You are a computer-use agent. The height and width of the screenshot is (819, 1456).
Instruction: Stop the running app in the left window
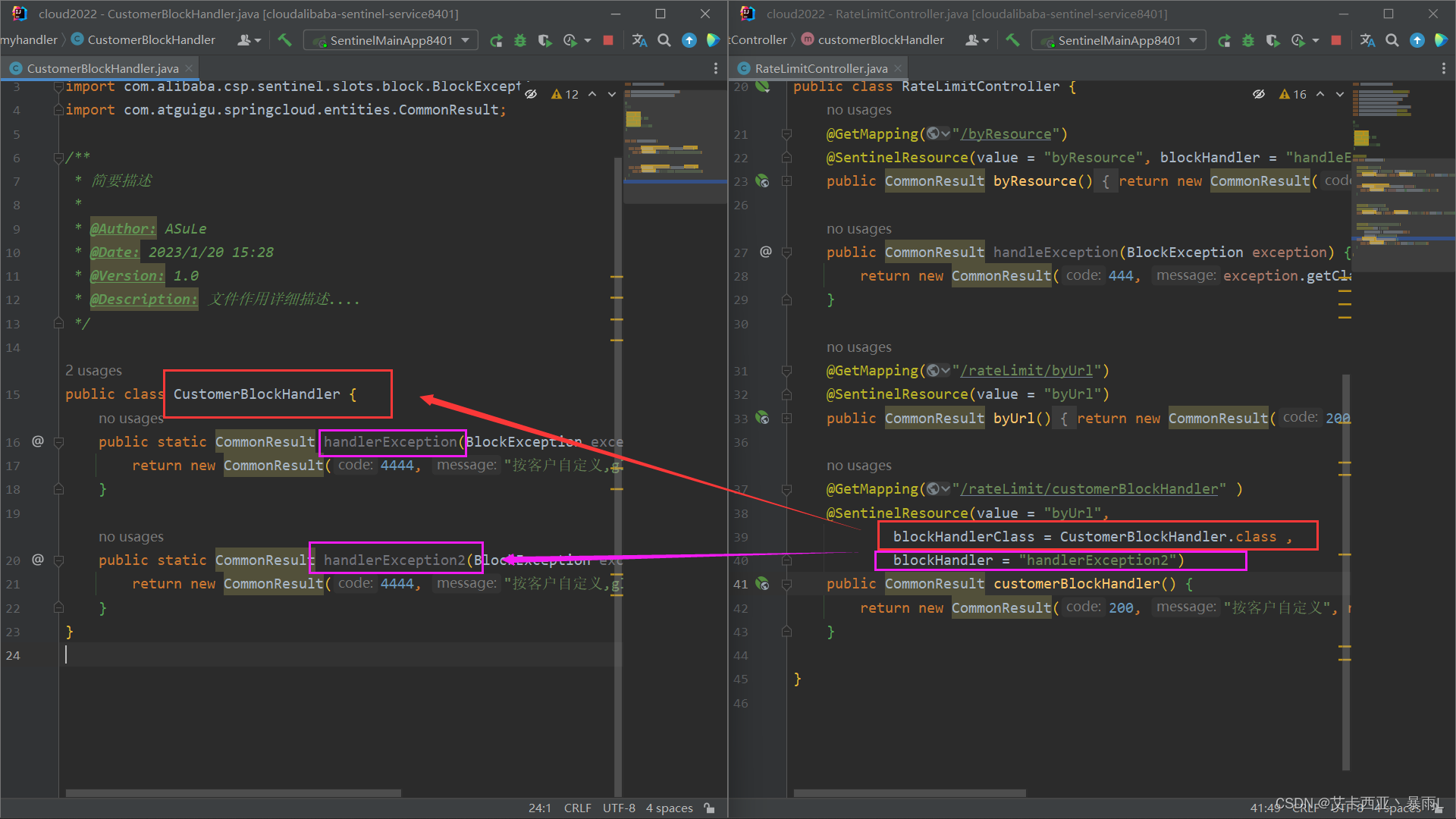click(608, 40)
